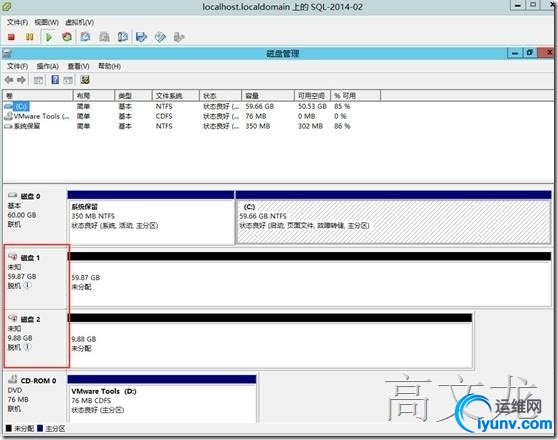Click the connect USB device icon
Screen dimensions: 558x440
pyautogui.click(x=179, y=37)
